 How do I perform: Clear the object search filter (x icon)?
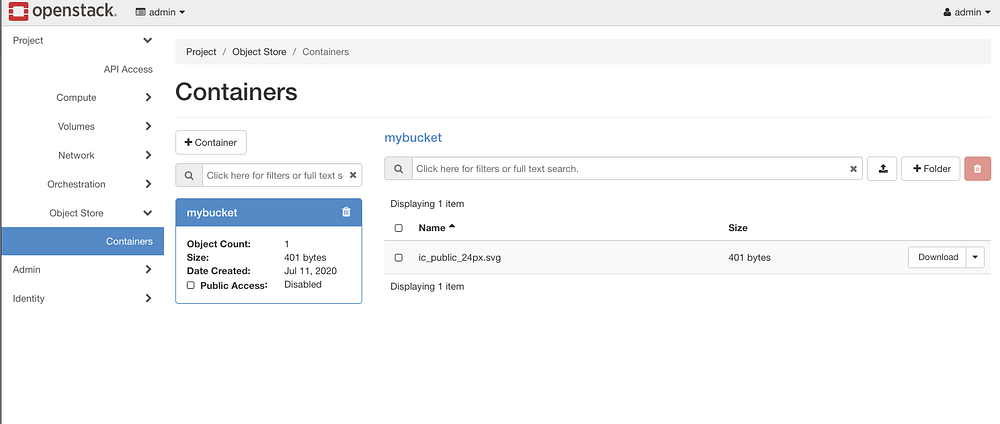point(853,169)
